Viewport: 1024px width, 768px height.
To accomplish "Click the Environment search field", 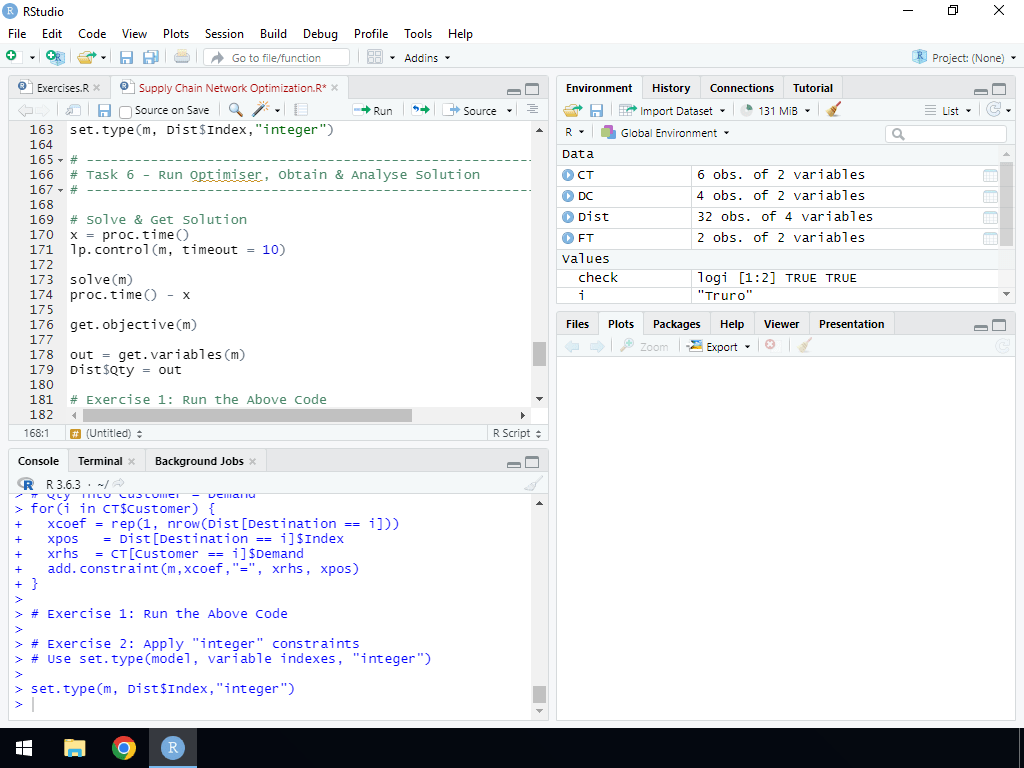I will (945, 132).
